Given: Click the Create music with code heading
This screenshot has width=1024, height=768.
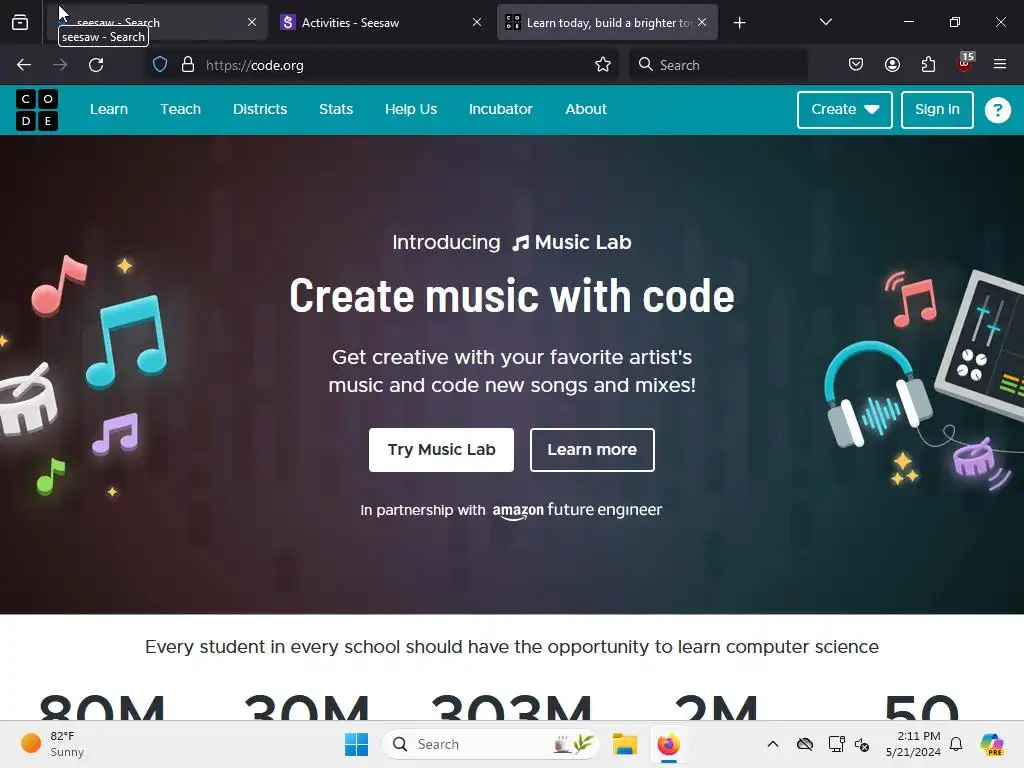Looking at the screenshot, I should 512,296.
